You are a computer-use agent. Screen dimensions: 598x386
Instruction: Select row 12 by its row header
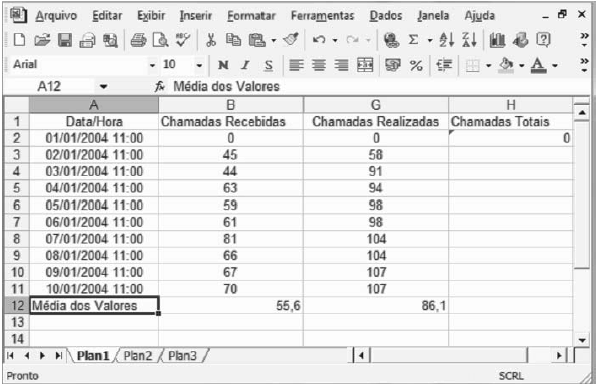pyautogui.click(x=16, y=306)
